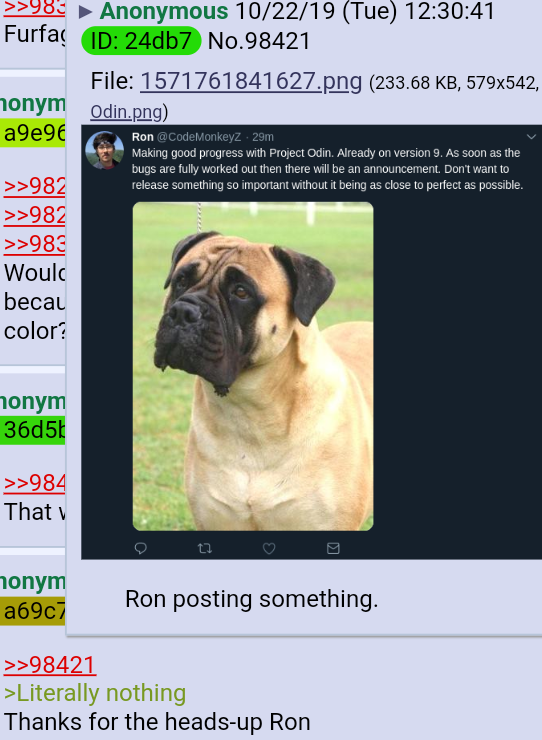Click Ron's profile avatar in the tweet

point(104,150)
